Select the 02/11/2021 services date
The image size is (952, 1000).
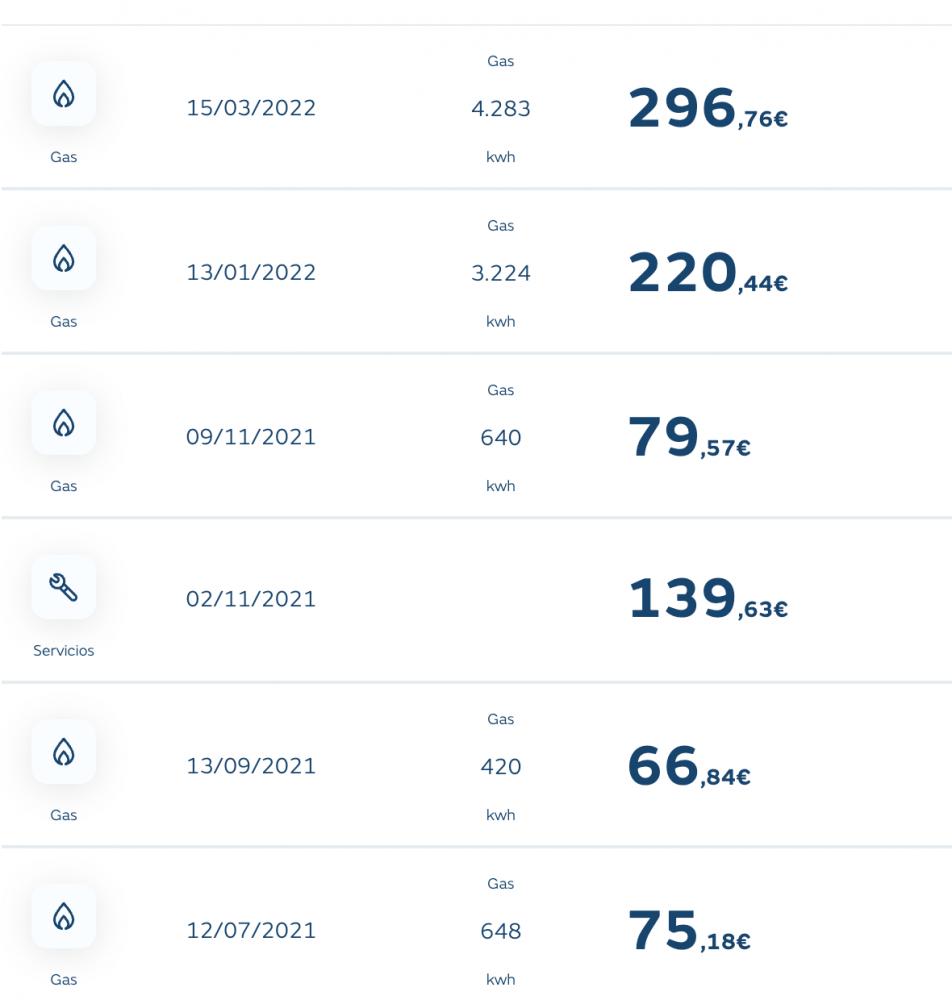[x=251, y=599]
